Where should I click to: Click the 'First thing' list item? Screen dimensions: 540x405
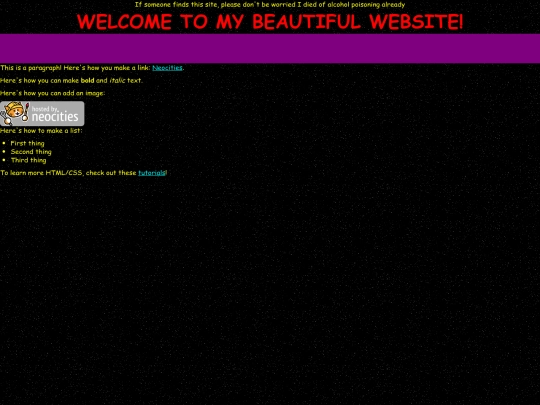tap(28, 143)
